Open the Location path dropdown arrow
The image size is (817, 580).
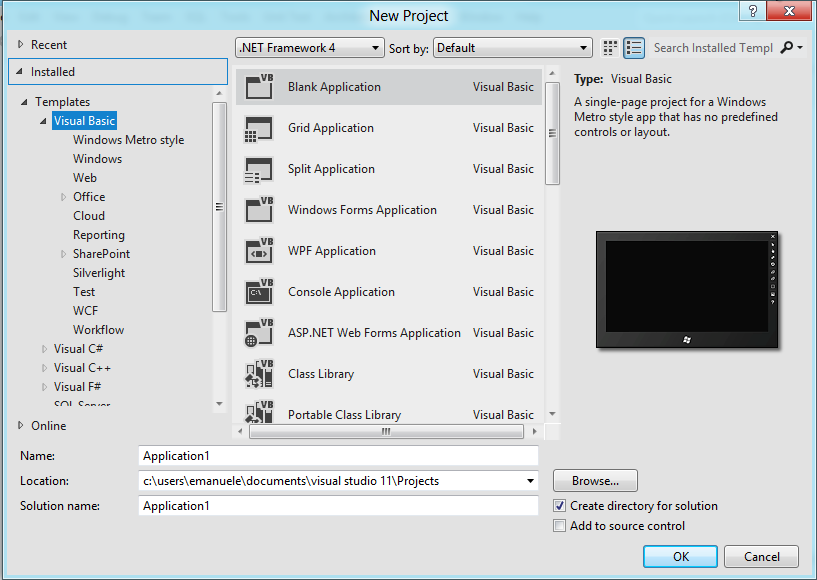point(530,480)
